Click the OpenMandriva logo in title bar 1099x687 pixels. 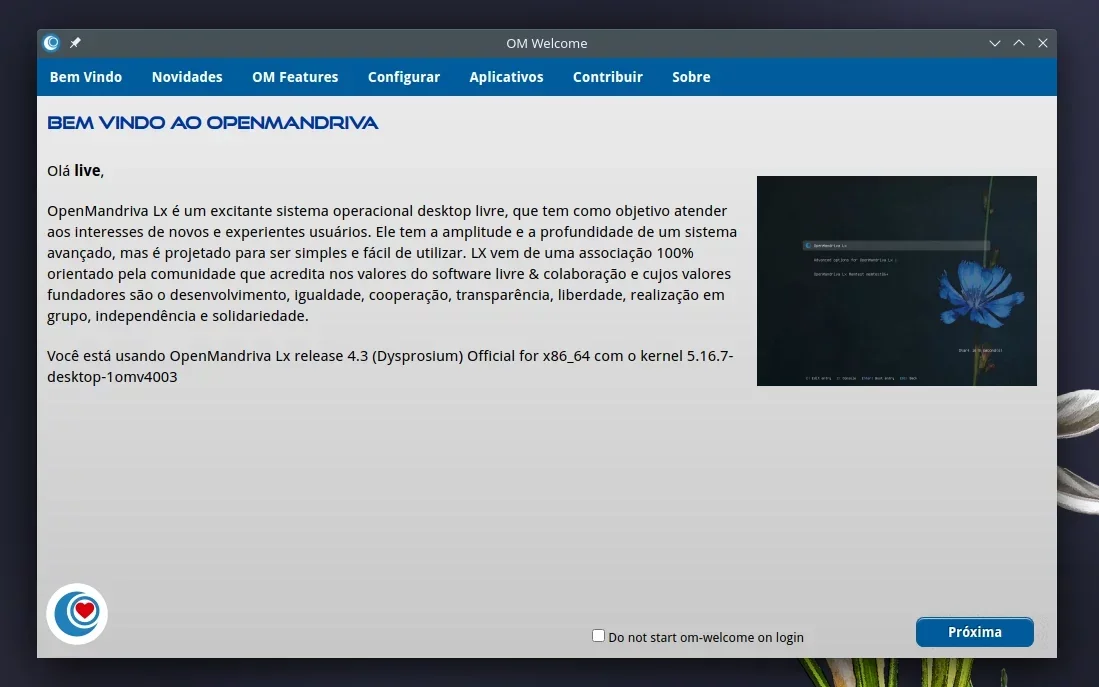(51, 43)
